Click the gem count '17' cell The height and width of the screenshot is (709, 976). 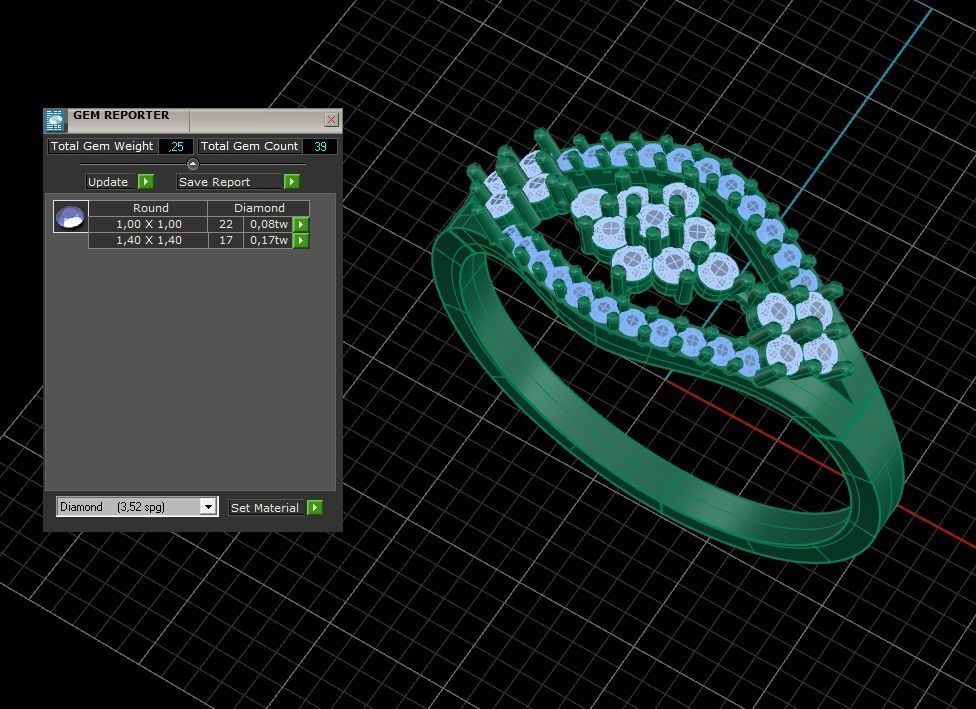(226, 240)
